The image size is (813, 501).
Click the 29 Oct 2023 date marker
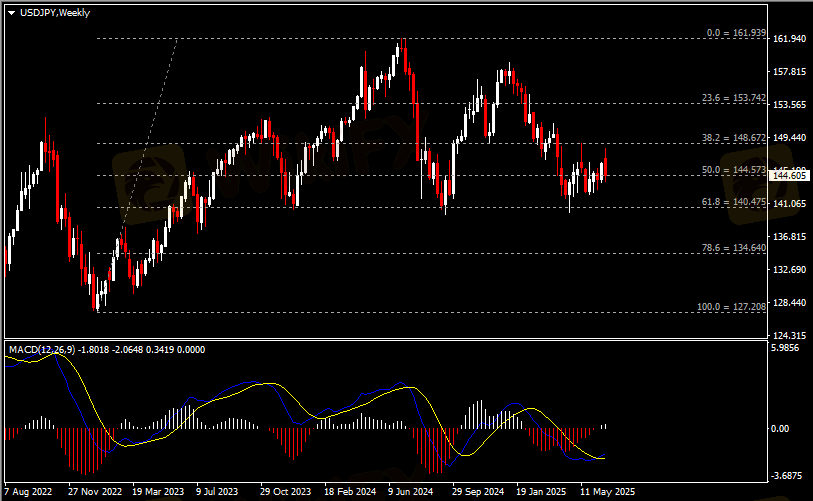pos(285,492)
